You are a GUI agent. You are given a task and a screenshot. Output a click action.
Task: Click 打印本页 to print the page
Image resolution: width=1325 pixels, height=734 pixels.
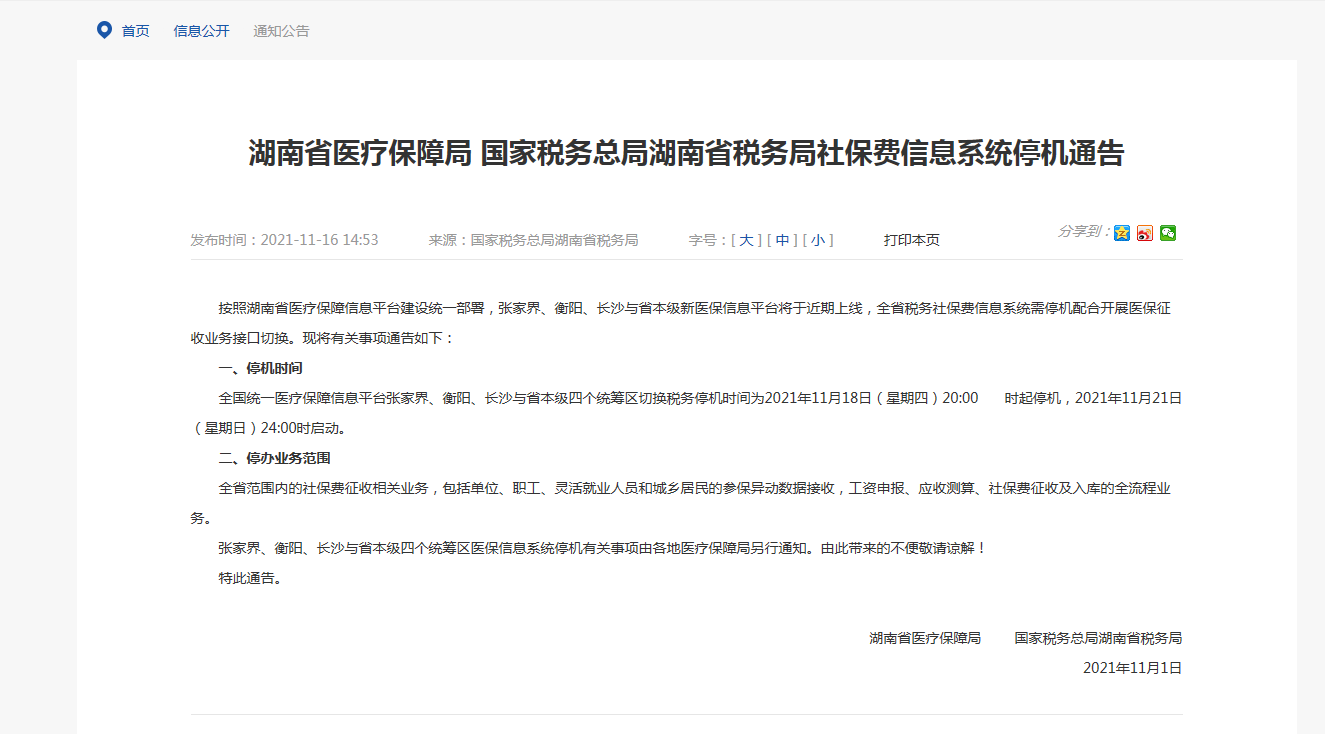click(x=911, y=240)
